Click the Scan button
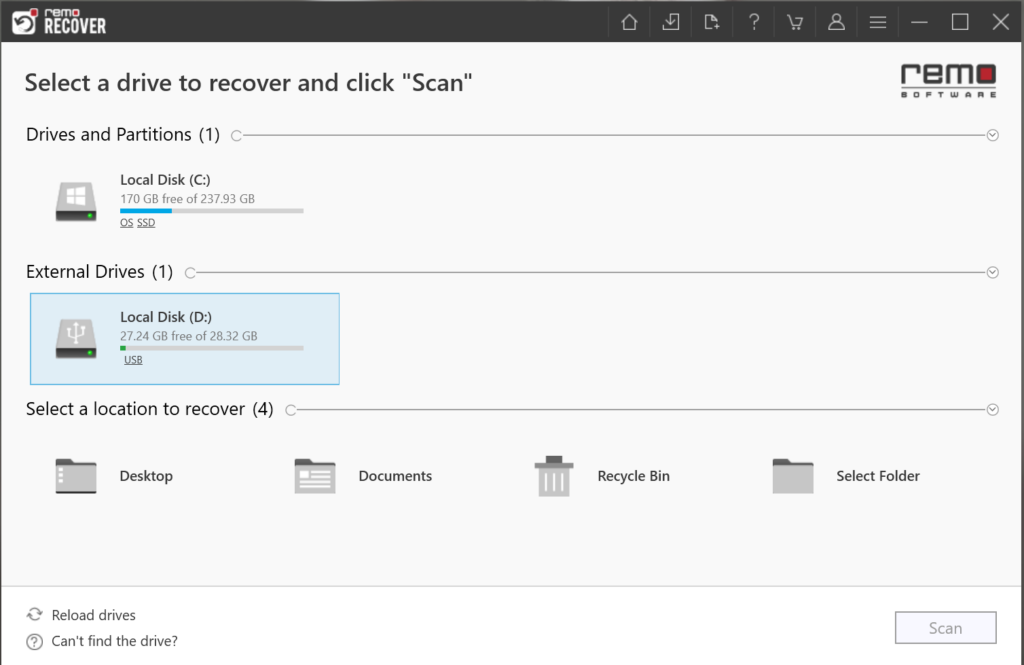1024x665 pixels. tap(944, 627)
